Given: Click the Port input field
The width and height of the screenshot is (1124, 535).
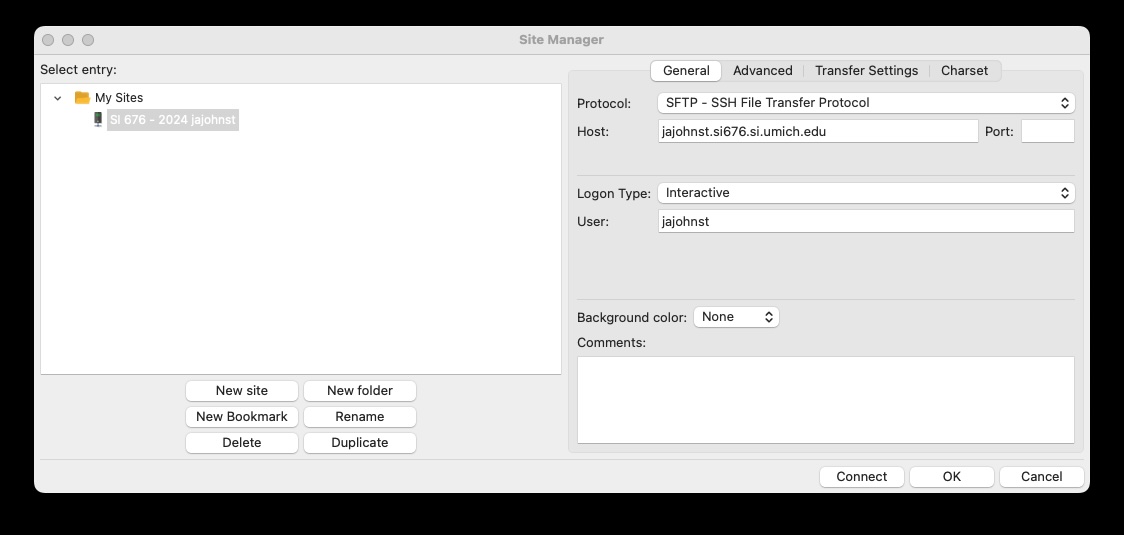Looking at the screenshot, I should 1047,131.
